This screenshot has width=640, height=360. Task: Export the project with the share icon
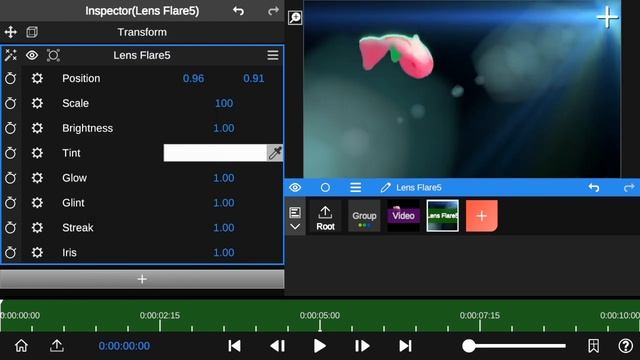[57, 346]
